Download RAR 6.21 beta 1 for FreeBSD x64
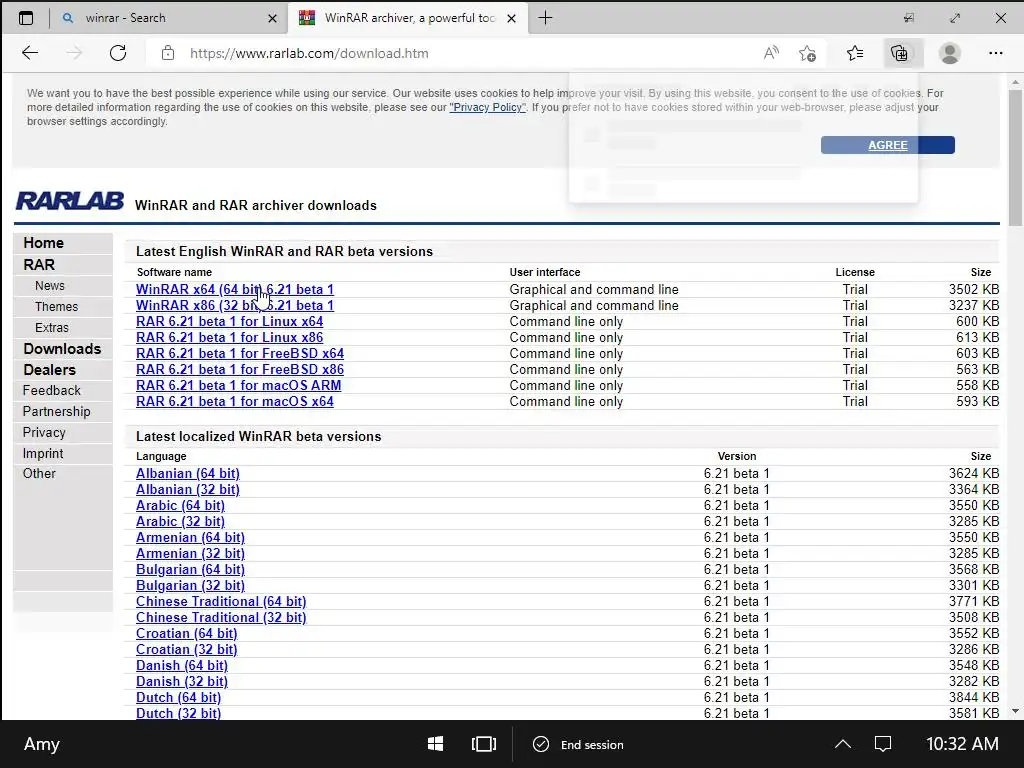The width and height of the screenshot is (1024, 768). click(240, 353)
